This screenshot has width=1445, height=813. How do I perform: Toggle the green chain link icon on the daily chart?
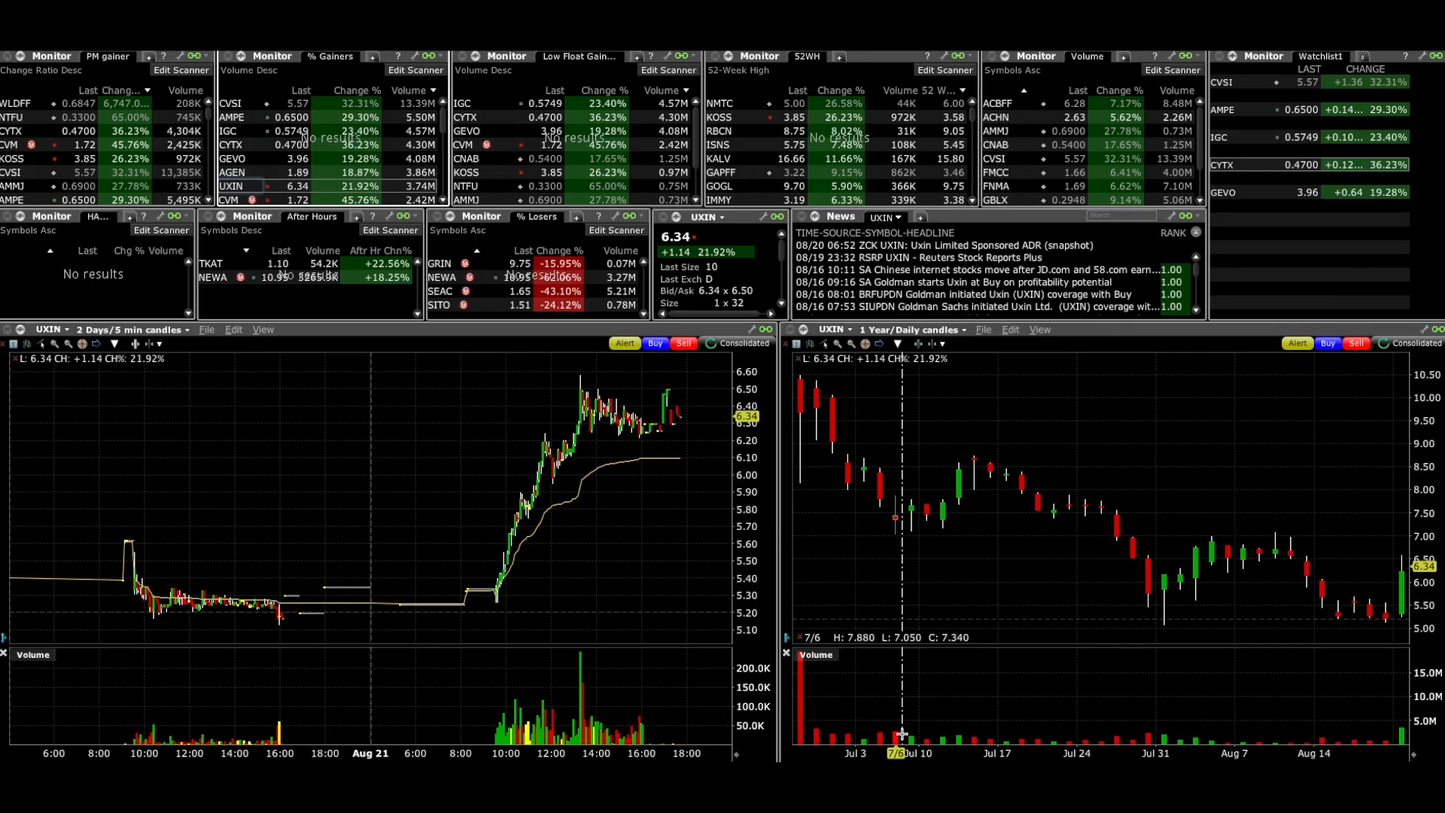1437,329
